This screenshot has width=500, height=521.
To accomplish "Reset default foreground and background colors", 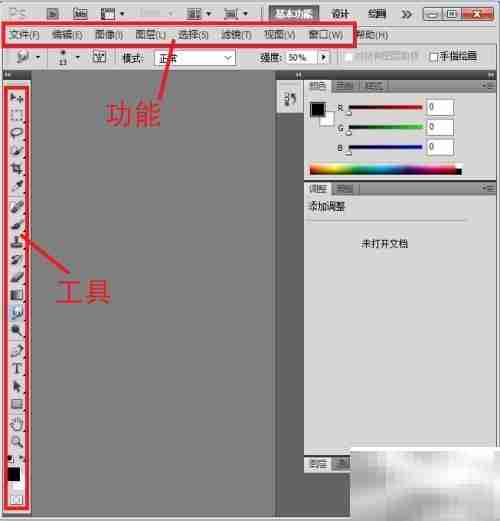I will click(11, 459).
